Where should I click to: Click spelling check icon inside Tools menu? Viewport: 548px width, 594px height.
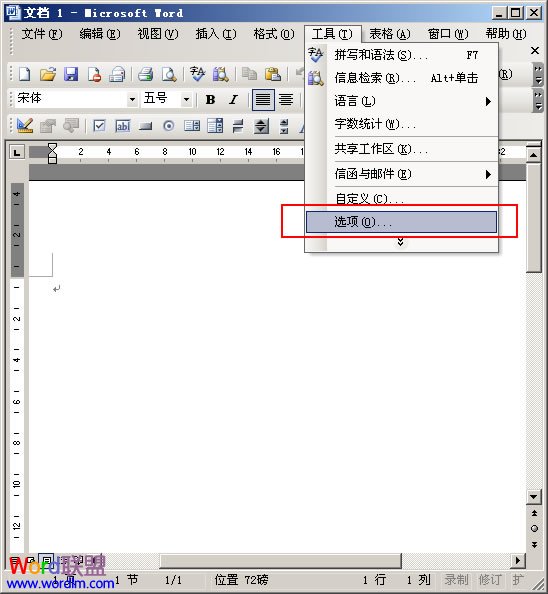pos(315,55)
